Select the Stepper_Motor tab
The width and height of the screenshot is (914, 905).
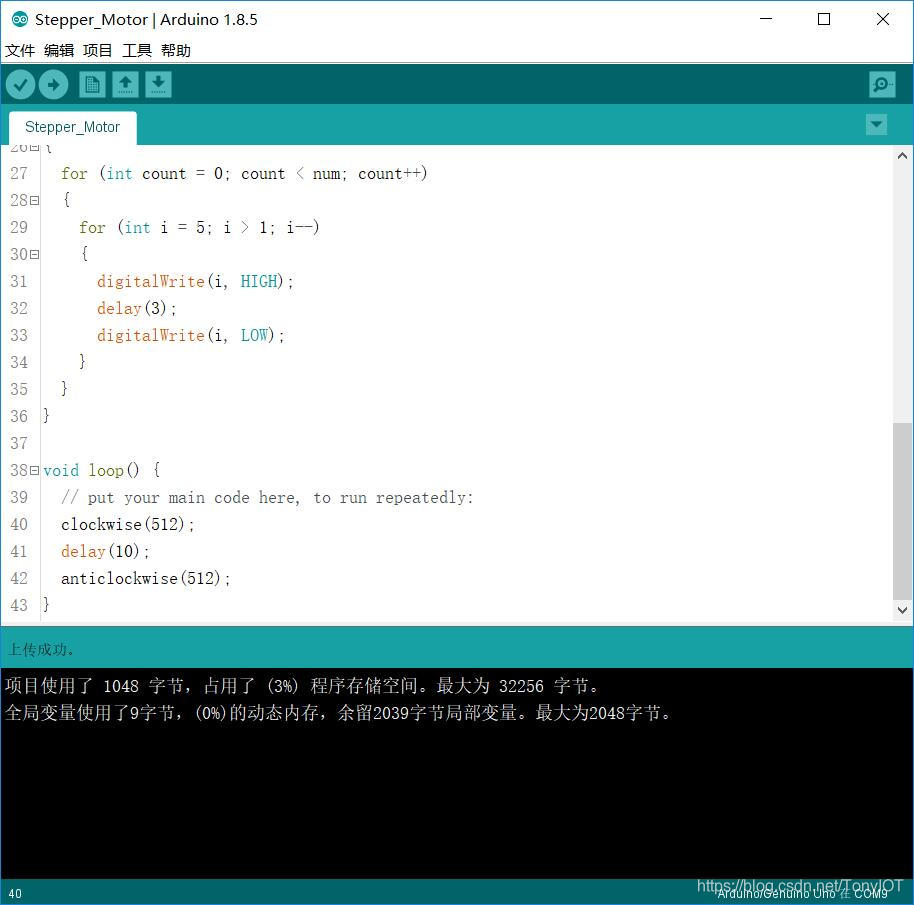(x=73, y=127)
